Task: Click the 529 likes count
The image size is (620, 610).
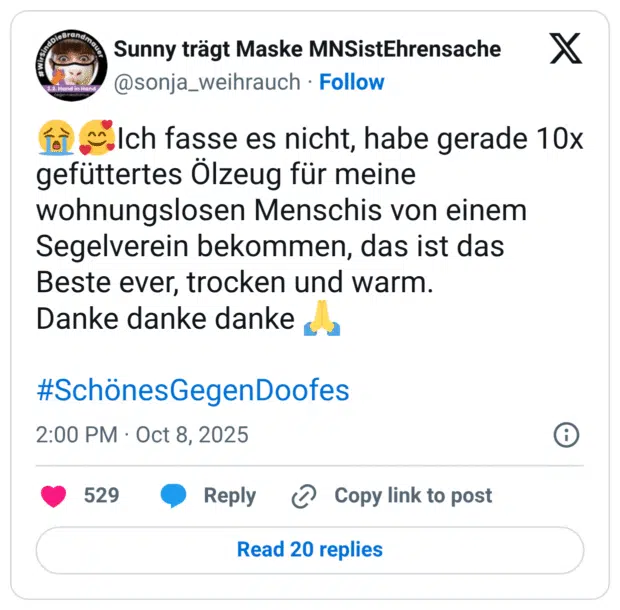Action: pyautogui.click(x=101, y=496)
